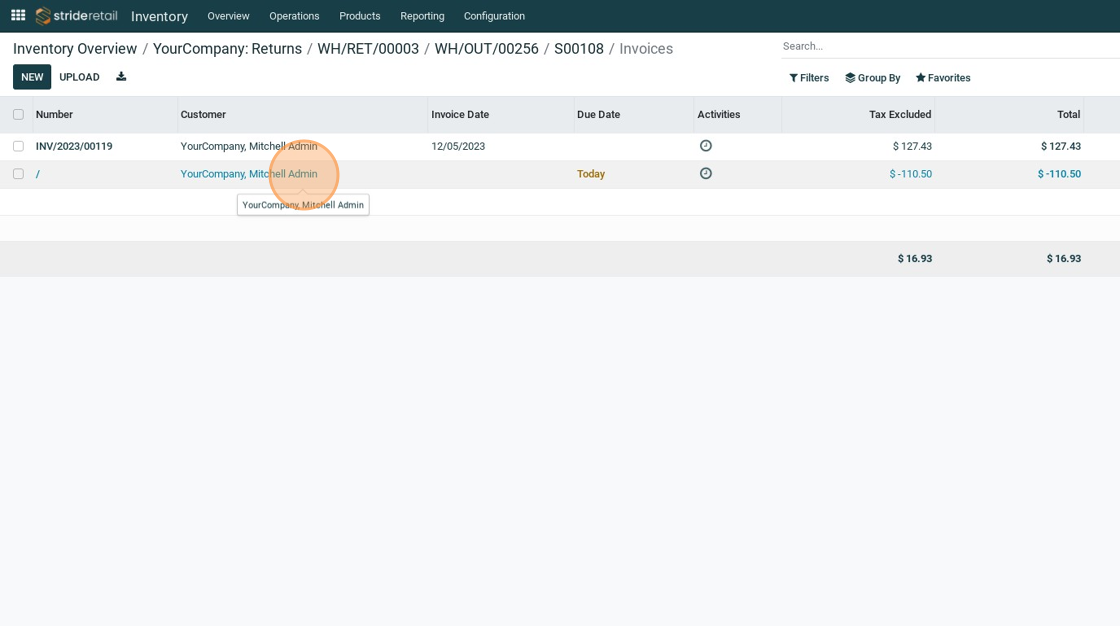Open the apps grid menu icon
The height and width of the screenshot is (626, 1120).
19,15
